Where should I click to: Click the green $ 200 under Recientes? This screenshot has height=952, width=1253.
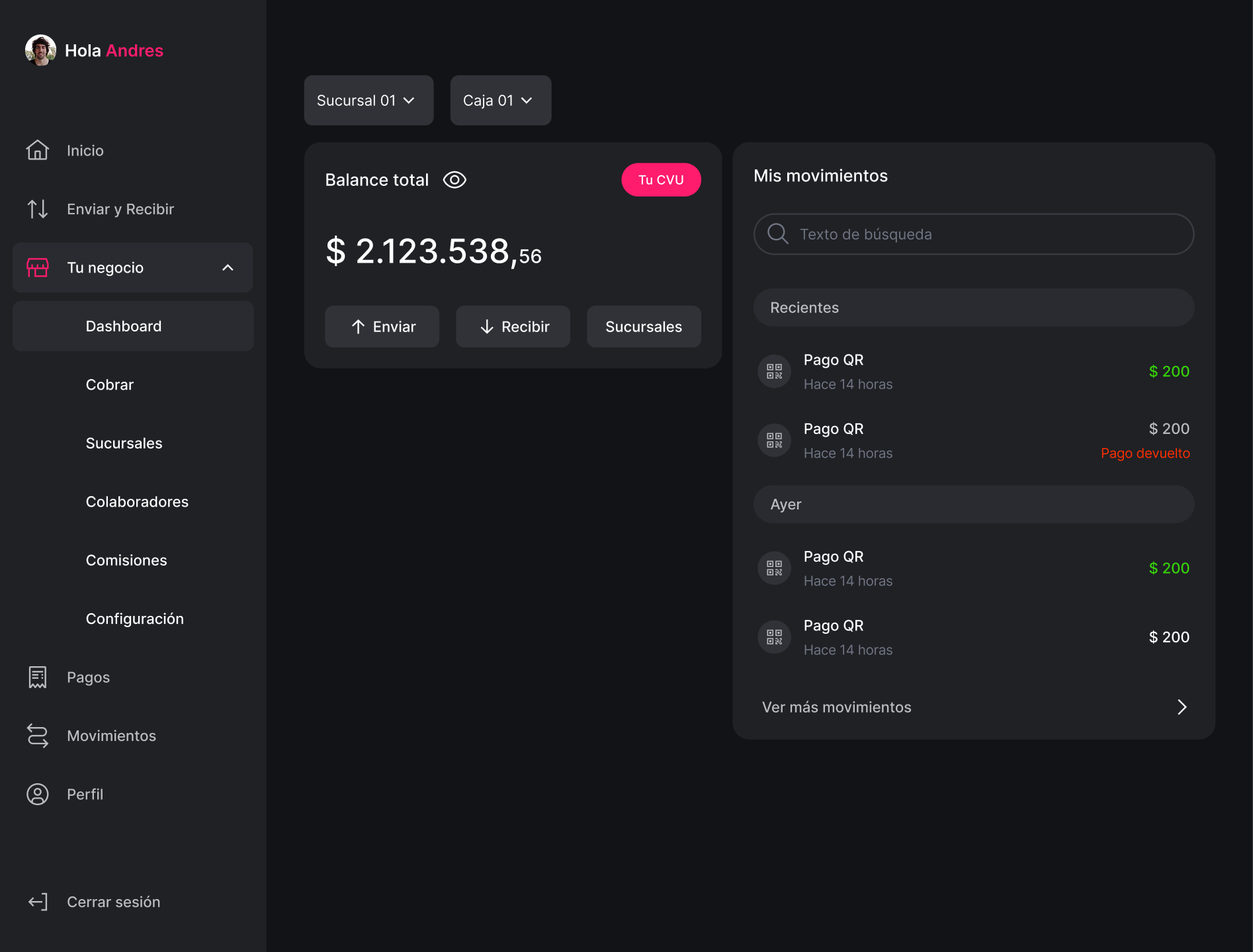pos(1169,372)
